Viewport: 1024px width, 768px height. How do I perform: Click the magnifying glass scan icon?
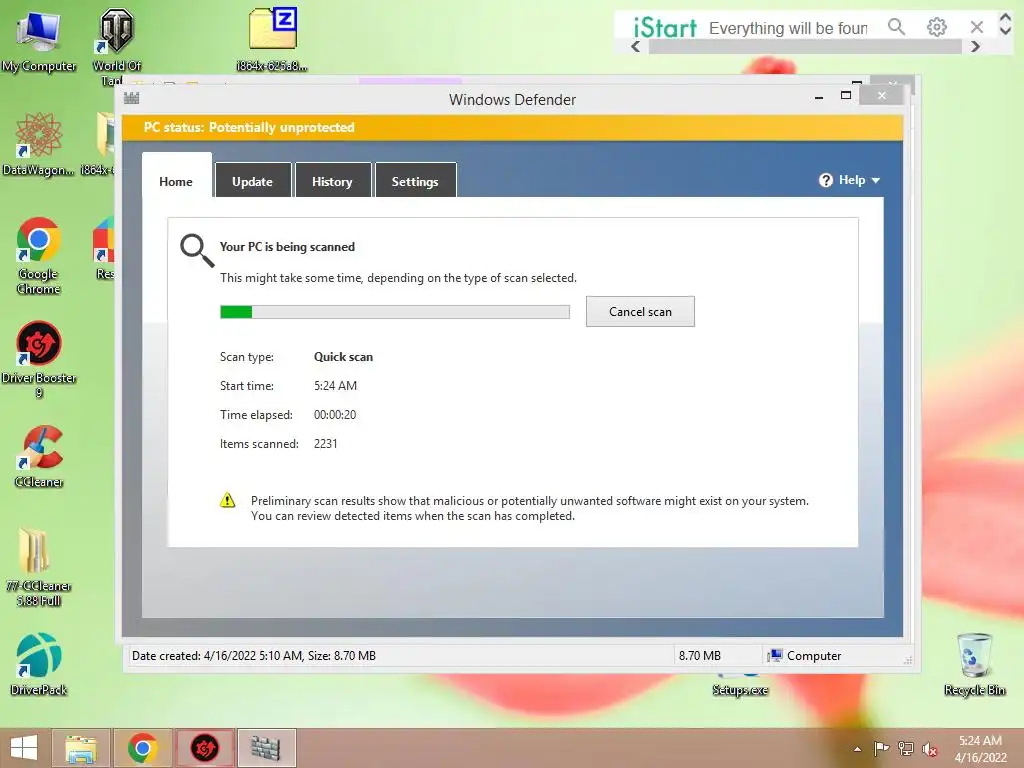197,250
